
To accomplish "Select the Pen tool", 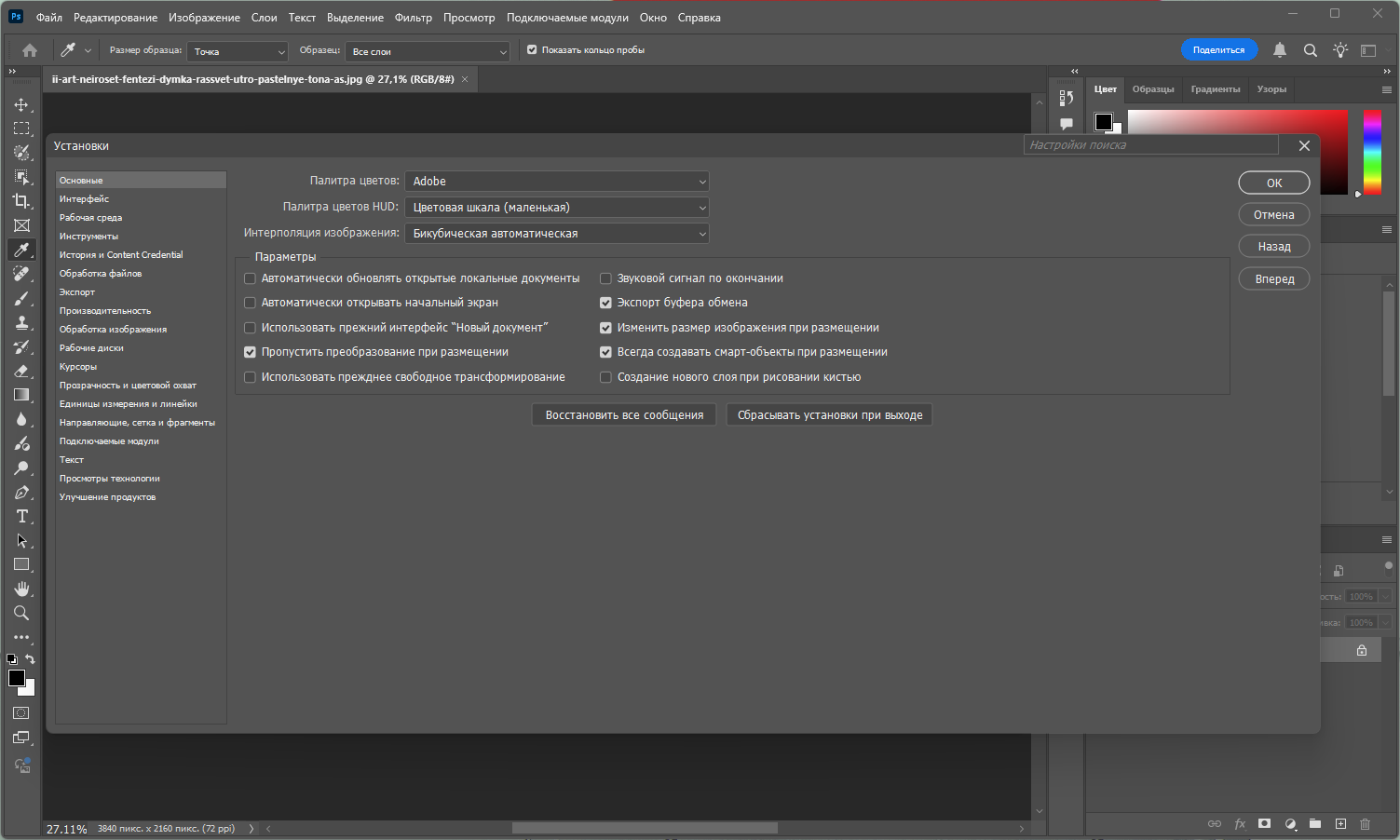I will (21, 492).
